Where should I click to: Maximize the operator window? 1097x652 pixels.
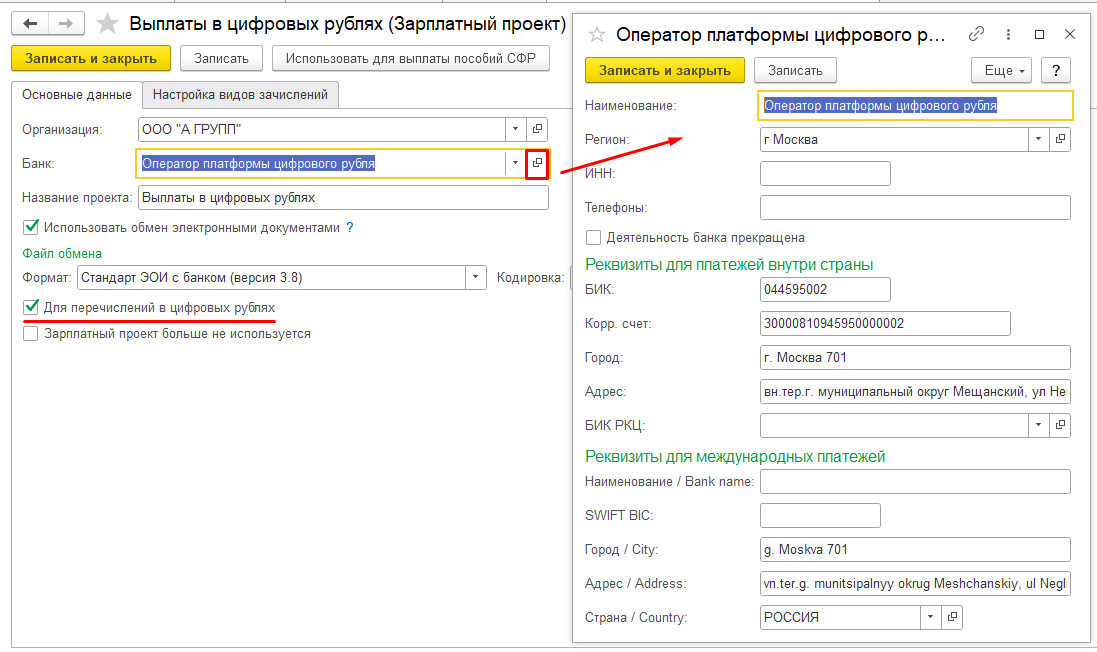coord(1040,34)
